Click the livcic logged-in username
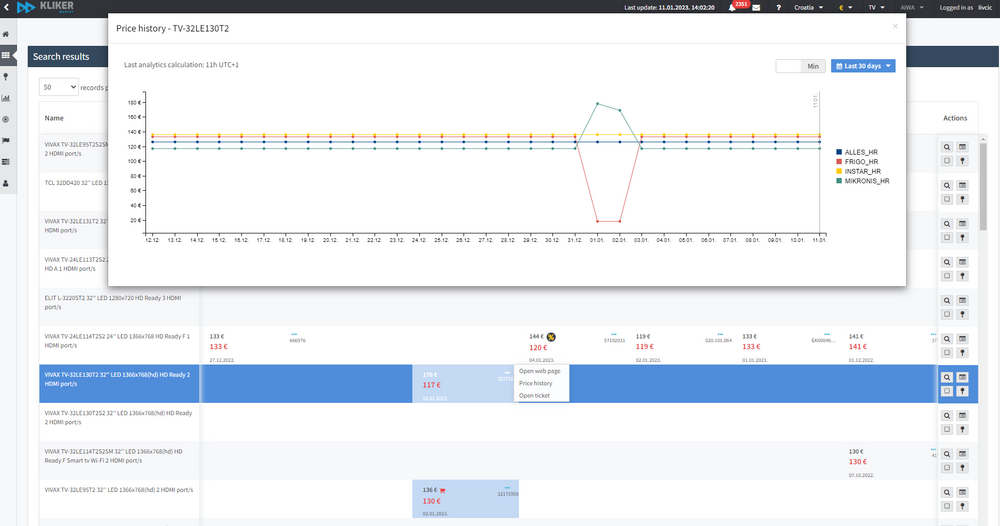 [x=985, y=8]
